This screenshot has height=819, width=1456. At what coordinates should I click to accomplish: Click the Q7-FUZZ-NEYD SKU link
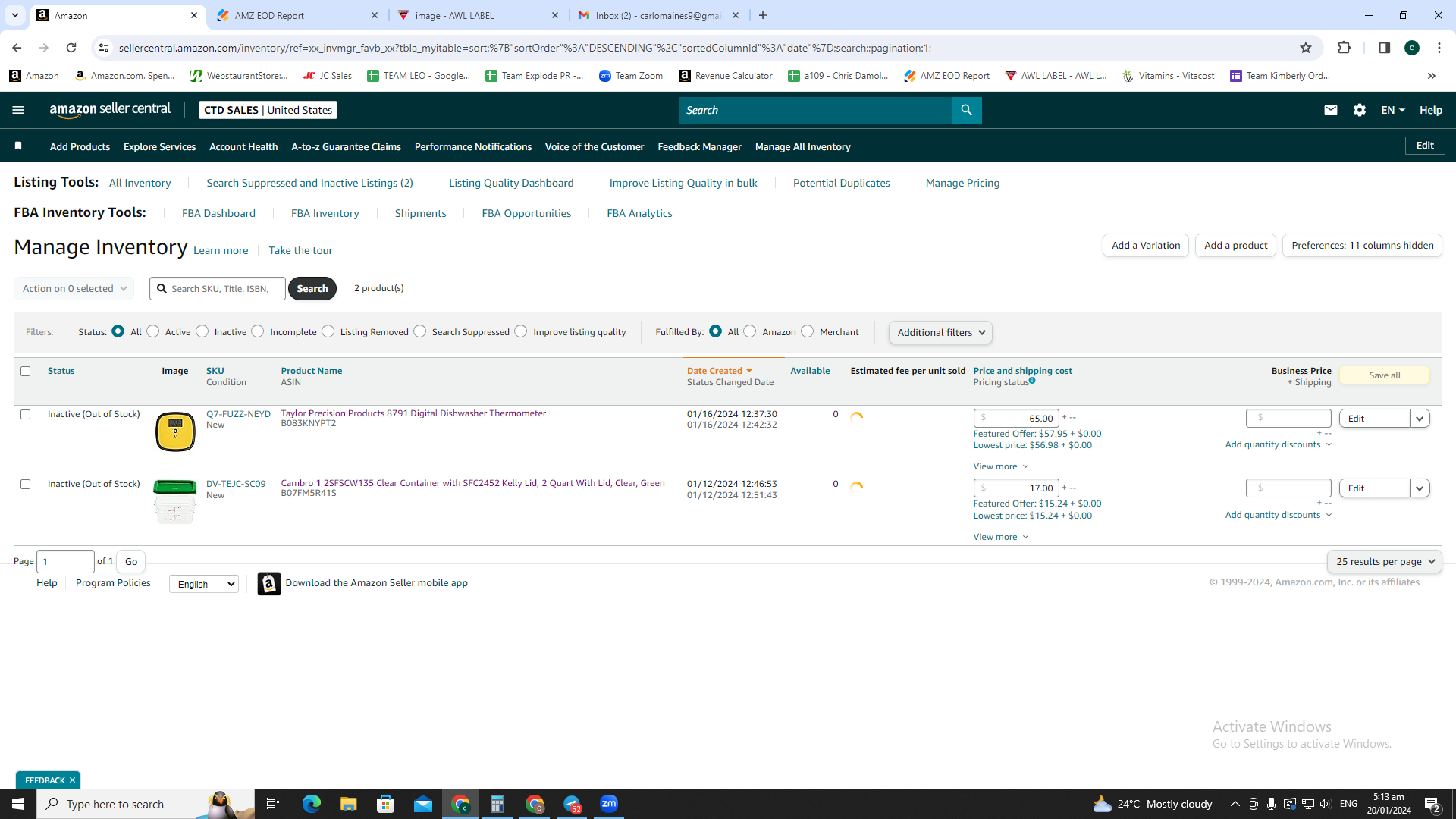click(238, 414)
